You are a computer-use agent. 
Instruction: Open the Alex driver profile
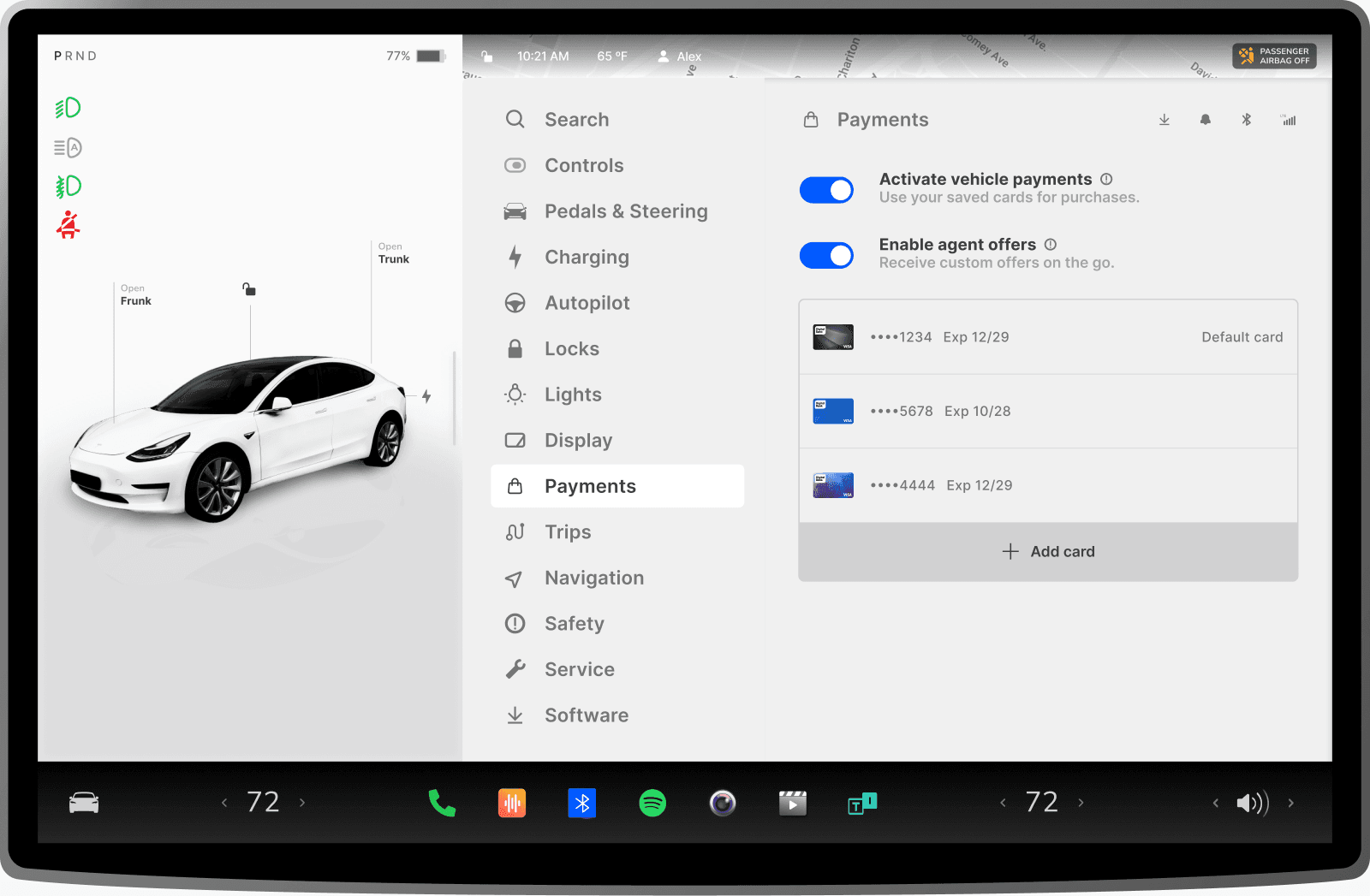point(680,56)
